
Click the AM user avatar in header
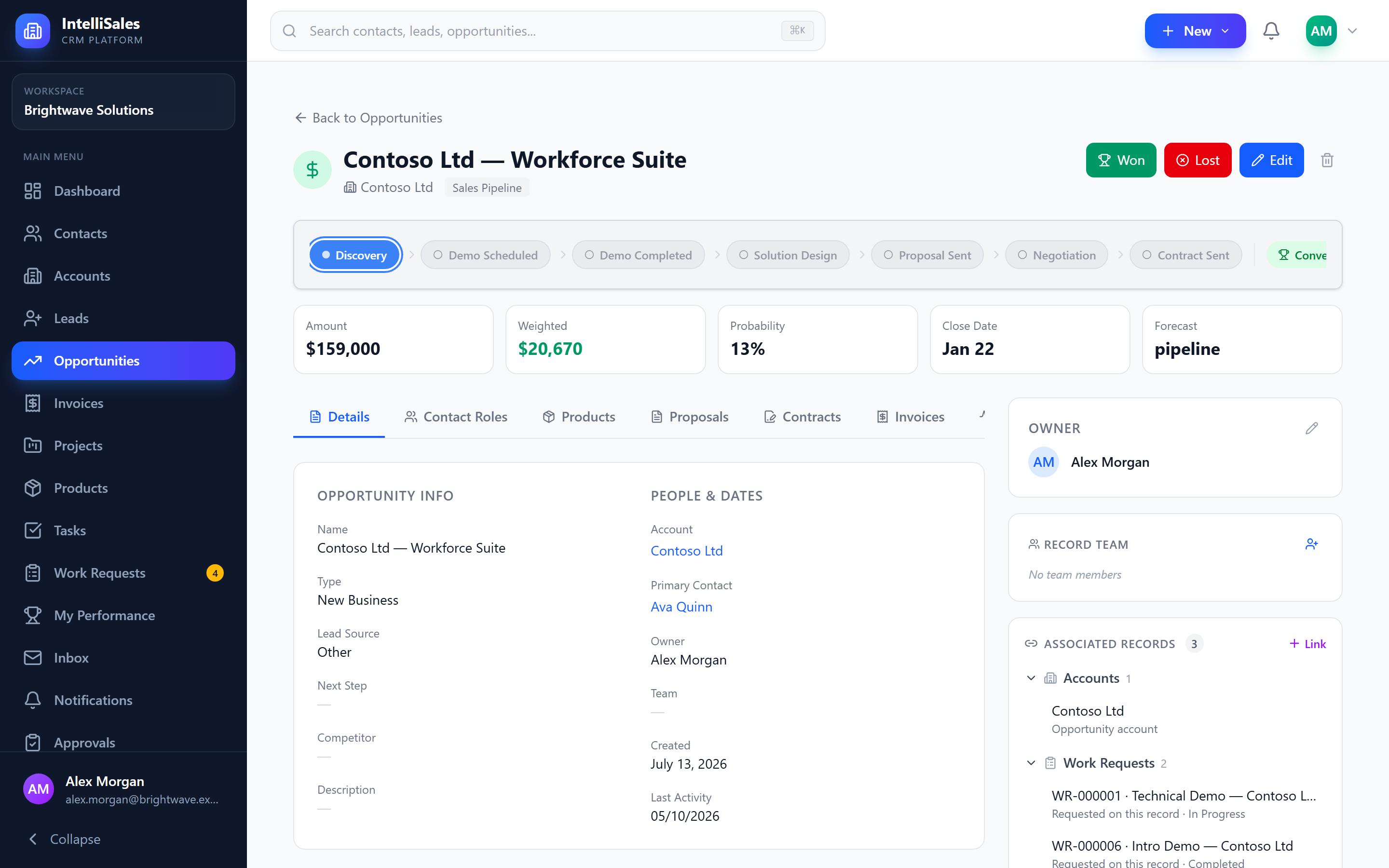coord(1321,31)
